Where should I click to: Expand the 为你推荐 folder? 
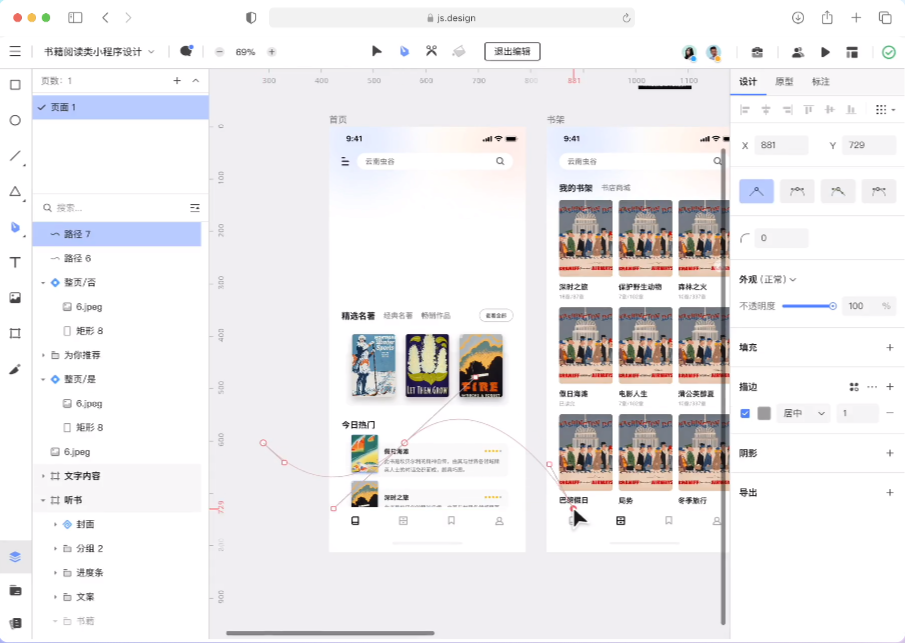(43, 355)
